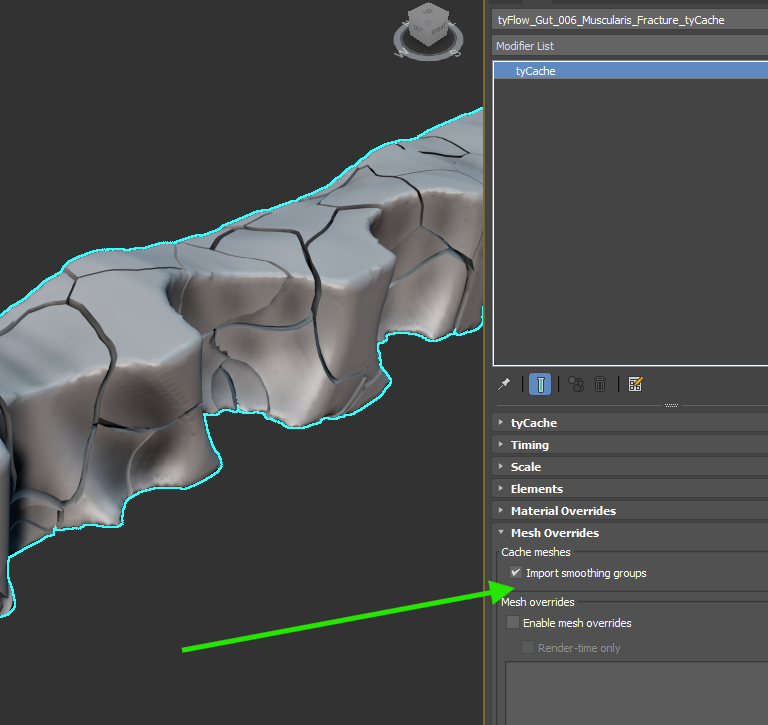This screenshot has width=768, height=725.
Task: Collapse the Mesh Overrides rollout
Action: coord(554,533)
